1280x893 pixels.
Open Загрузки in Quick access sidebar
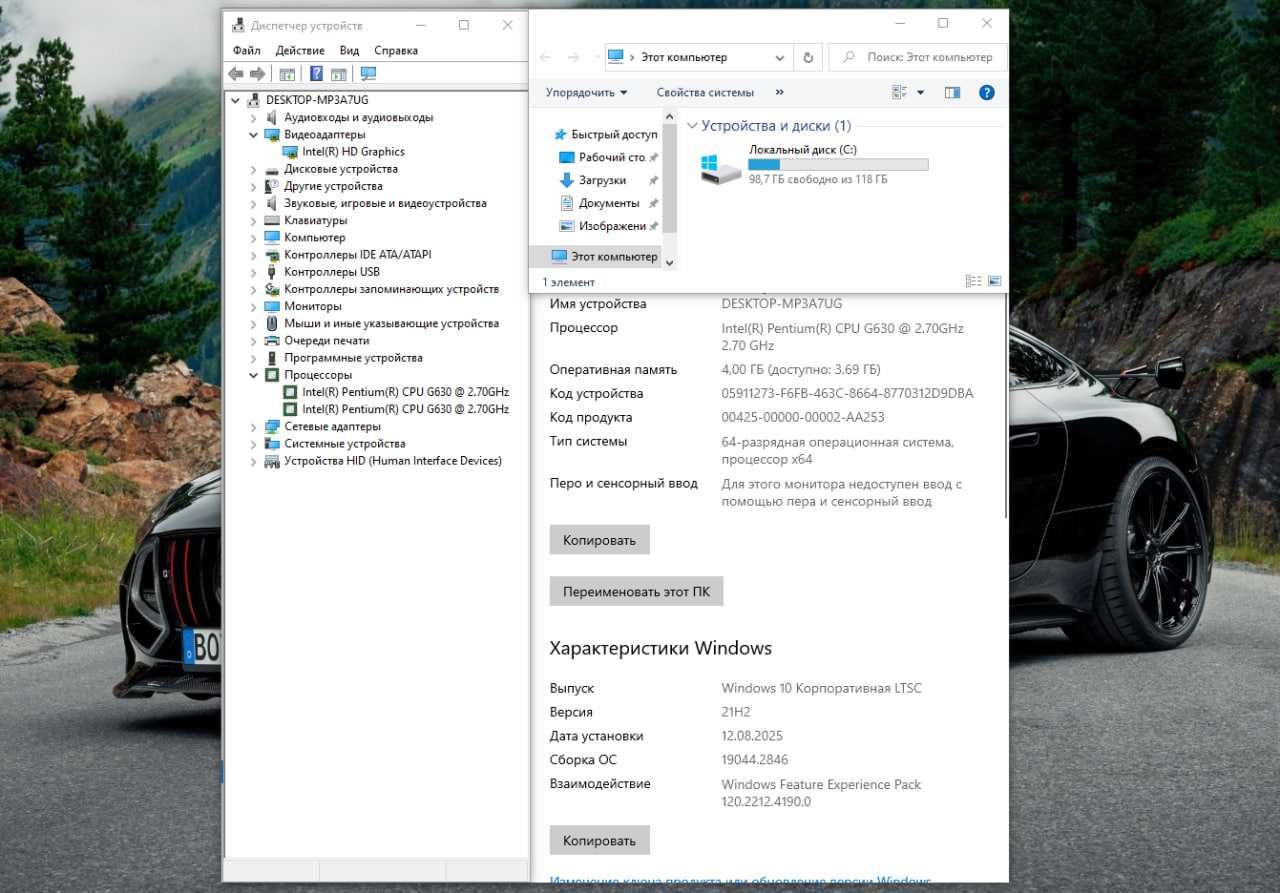(x=602, y=180)
